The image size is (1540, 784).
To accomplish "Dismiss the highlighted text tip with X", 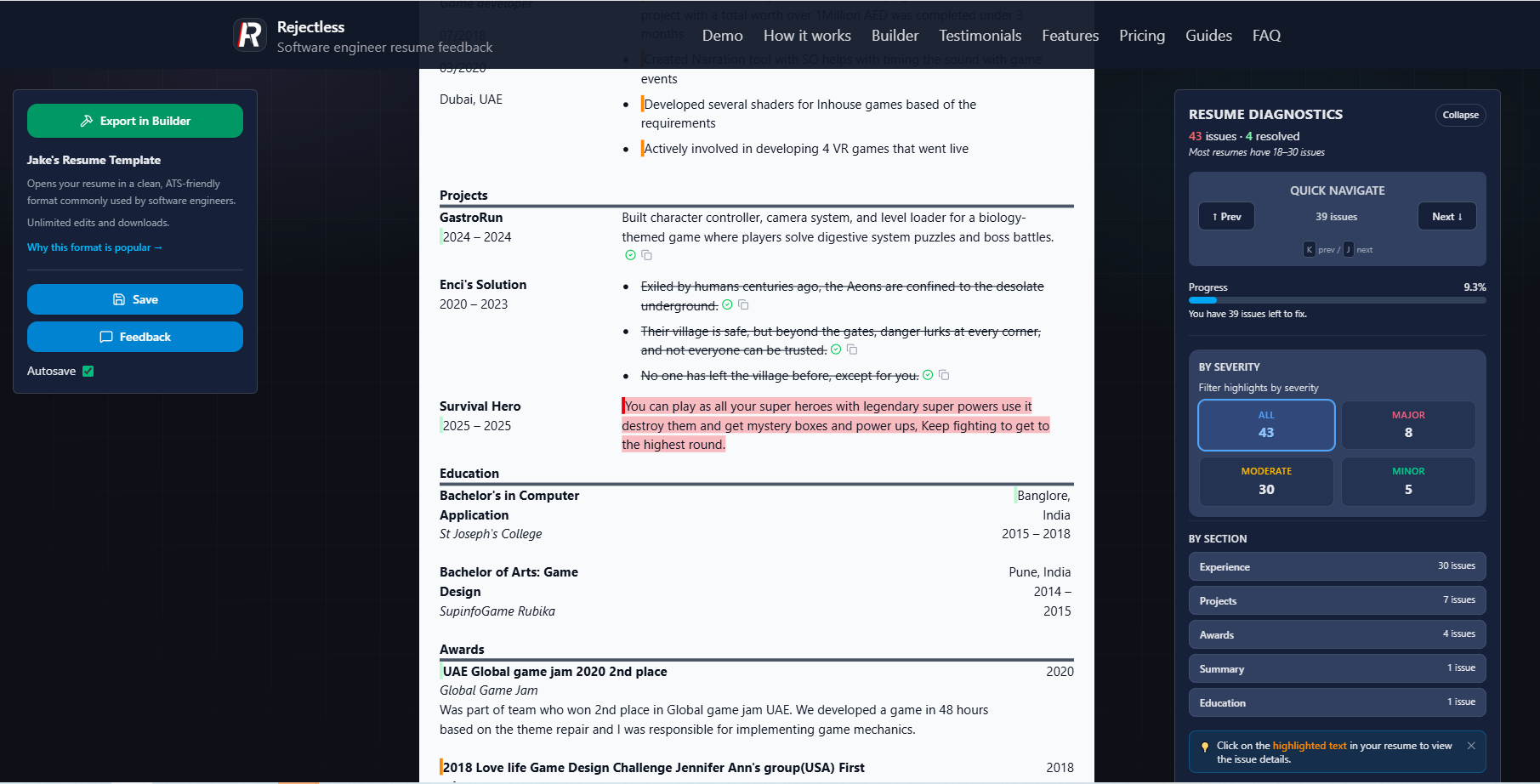I will (1471, 746).
